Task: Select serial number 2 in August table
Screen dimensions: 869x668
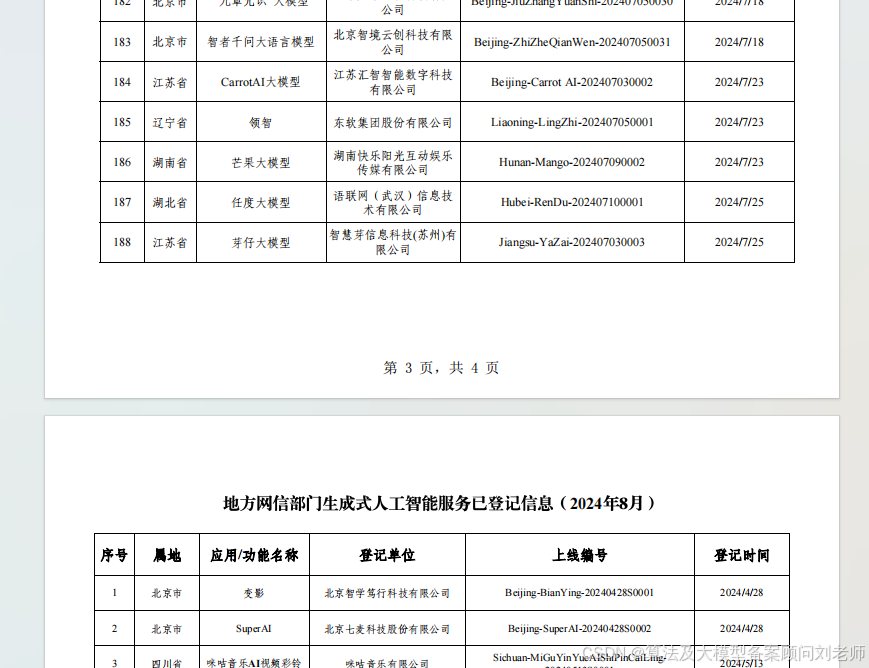Action: (115, 629)
